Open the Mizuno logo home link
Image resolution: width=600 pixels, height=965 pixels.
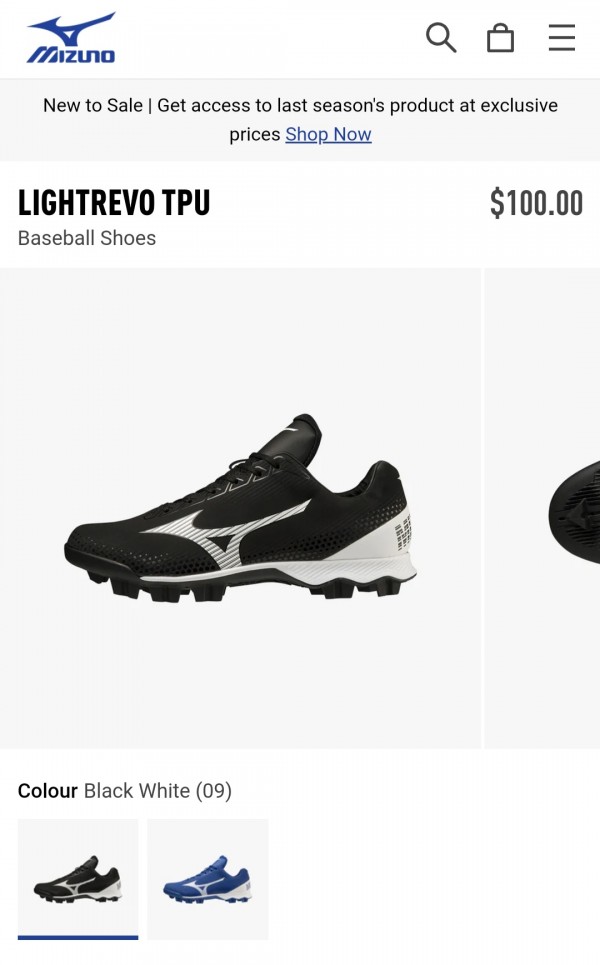tap(71, 38)
